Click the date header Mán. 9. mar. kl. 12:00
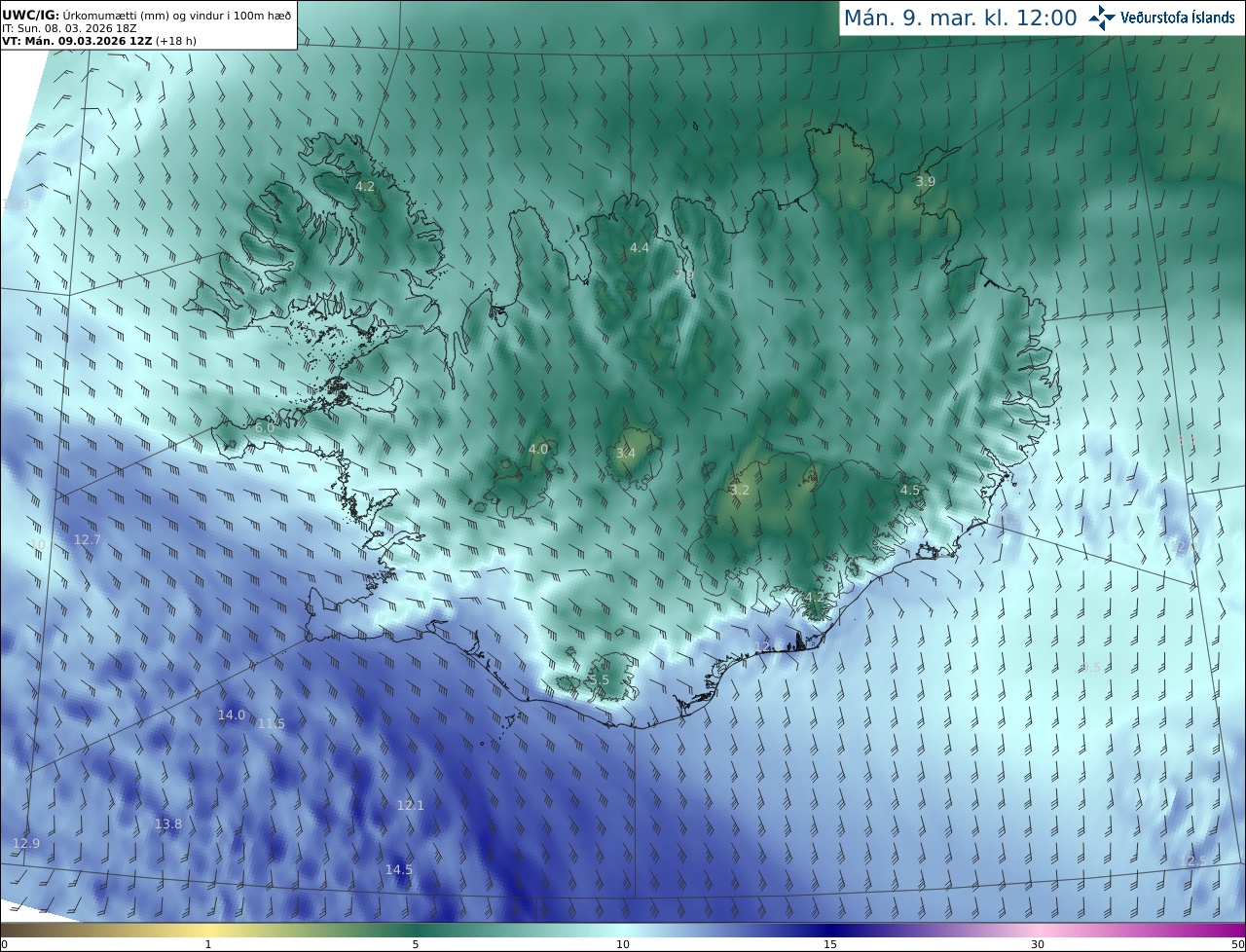1246x952 pixels. tap(960, 18)
